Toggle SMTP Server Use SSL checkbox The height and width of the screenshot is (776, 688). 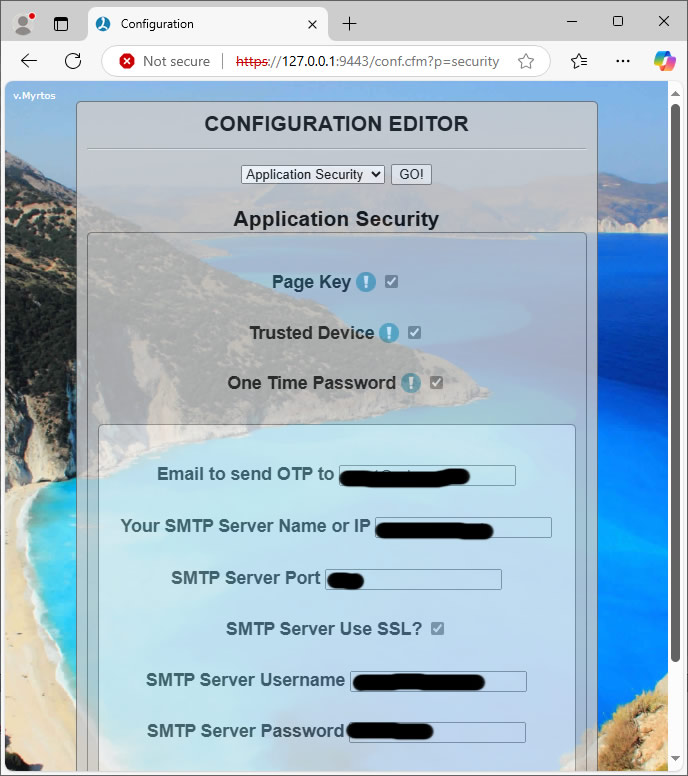coord(438,629)
